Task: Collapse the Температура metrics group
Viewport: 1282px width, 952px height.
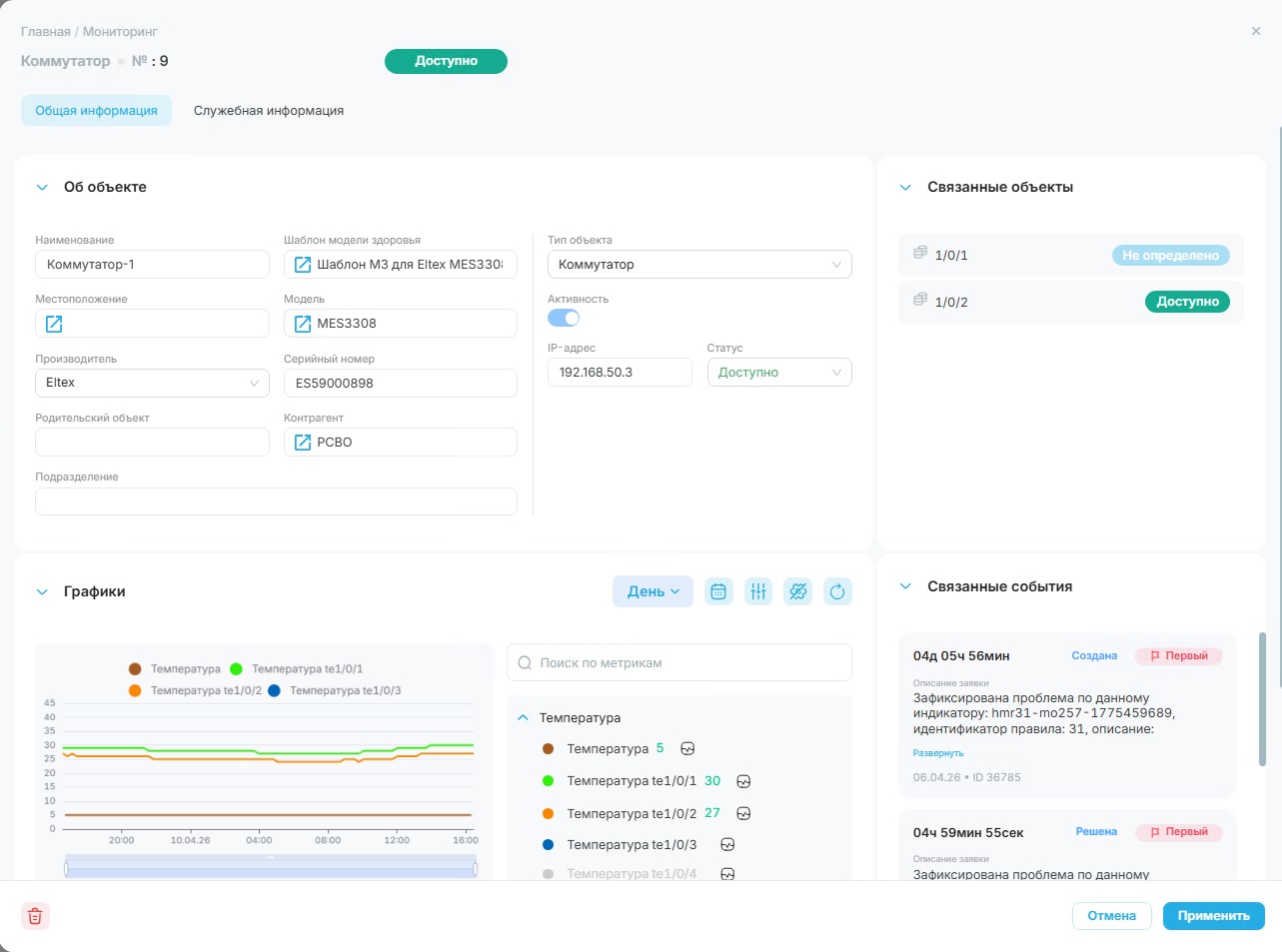Action: (523, 718)
